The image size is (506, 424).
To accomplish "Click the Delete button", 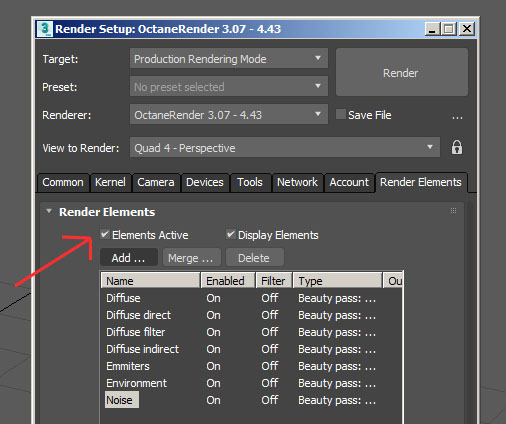I will click(254, 258).
